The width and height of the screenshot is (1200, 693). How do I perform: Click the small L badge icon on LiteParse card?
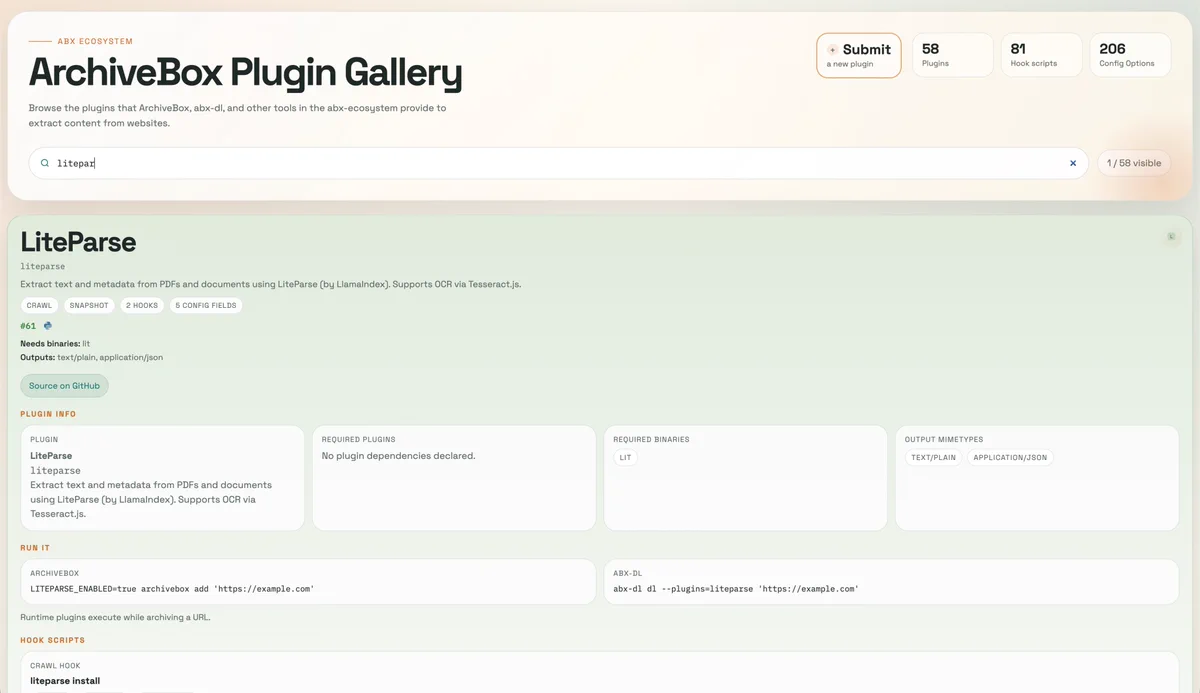tap(1172, 237)
